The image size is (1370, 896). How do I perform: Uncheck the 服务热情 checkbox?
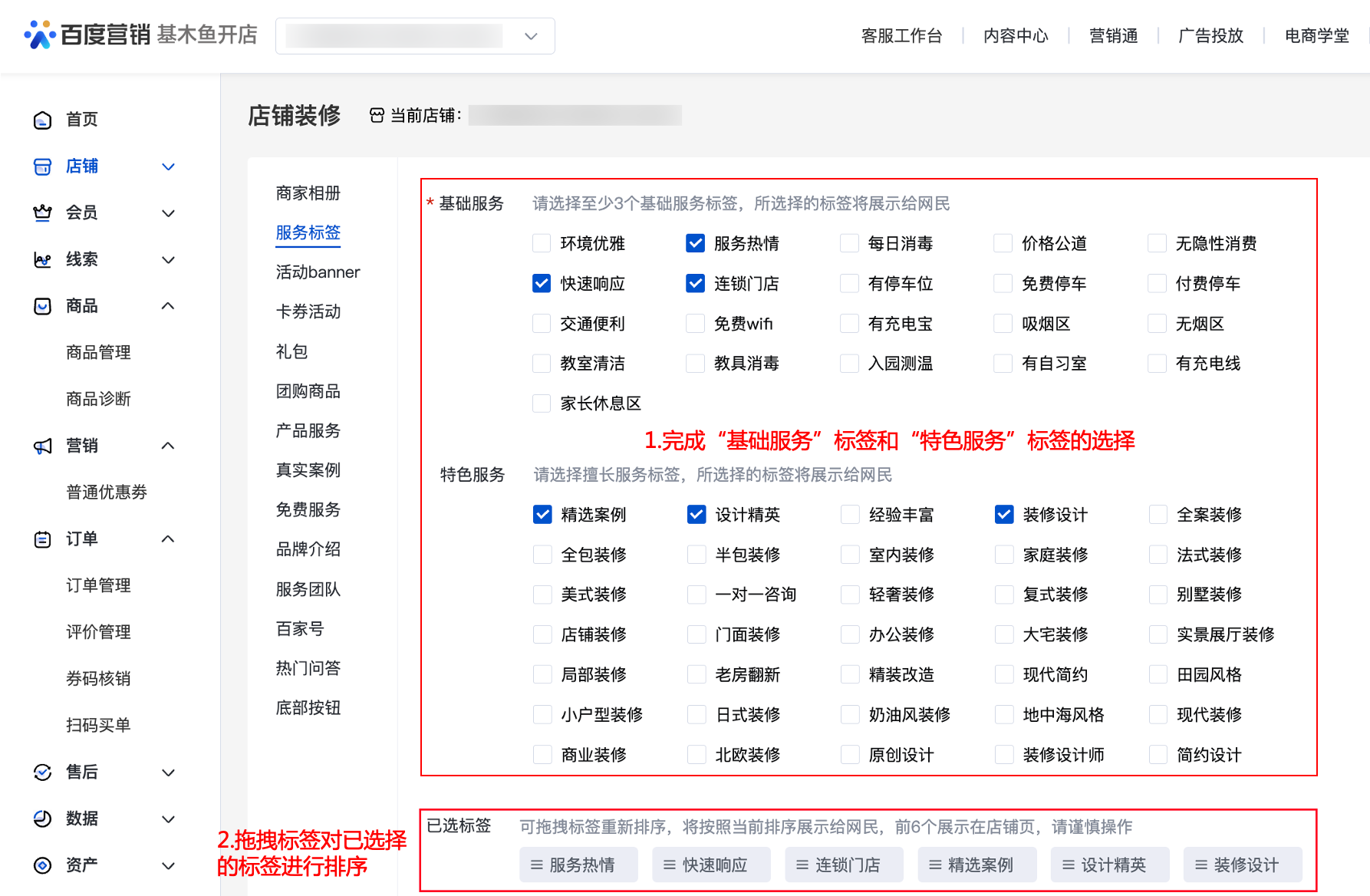[695, 244]
